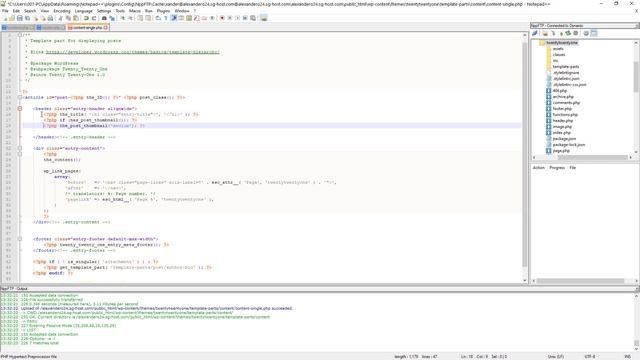Image resolution: width=640 pixels, height=360 pixels.
Task: Open the developer.wordpress.org link in code
Action: [x=133, y=52]
